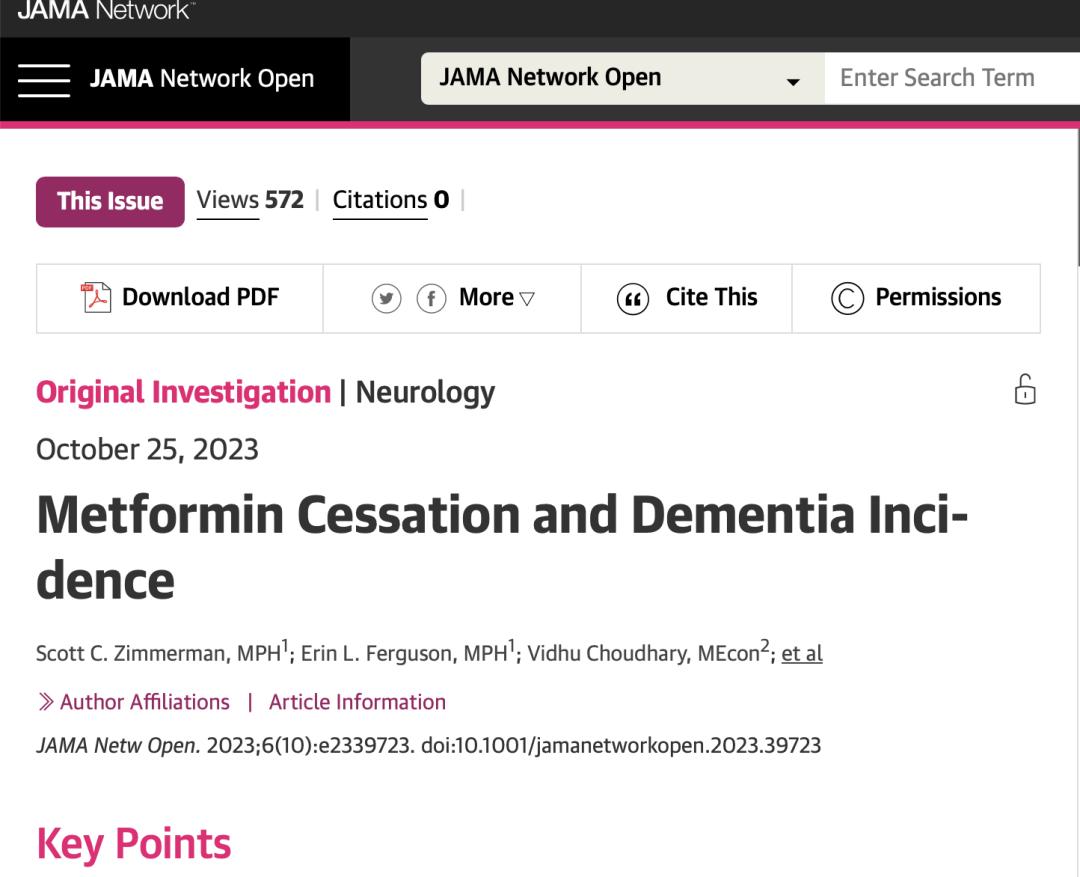Click Download PDF label
Screen dimensions: 1080x877
pyautogui.click(x=200, y=297)
